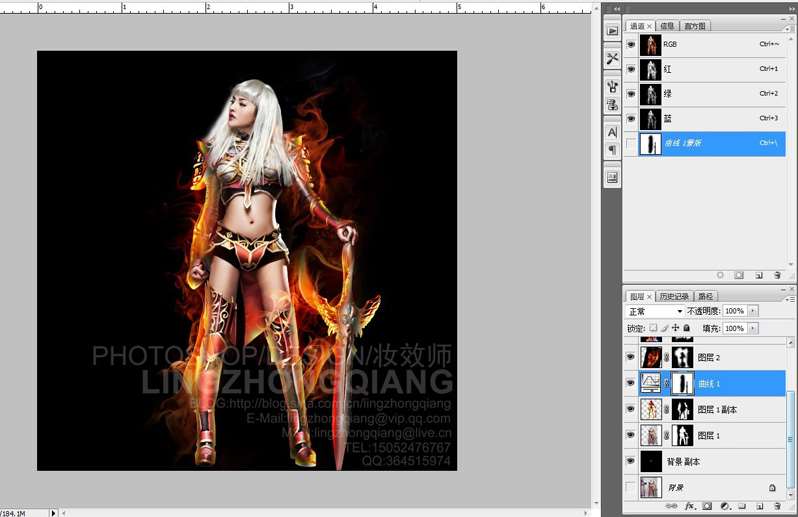Select the 红 channel row

click(705, 69)
